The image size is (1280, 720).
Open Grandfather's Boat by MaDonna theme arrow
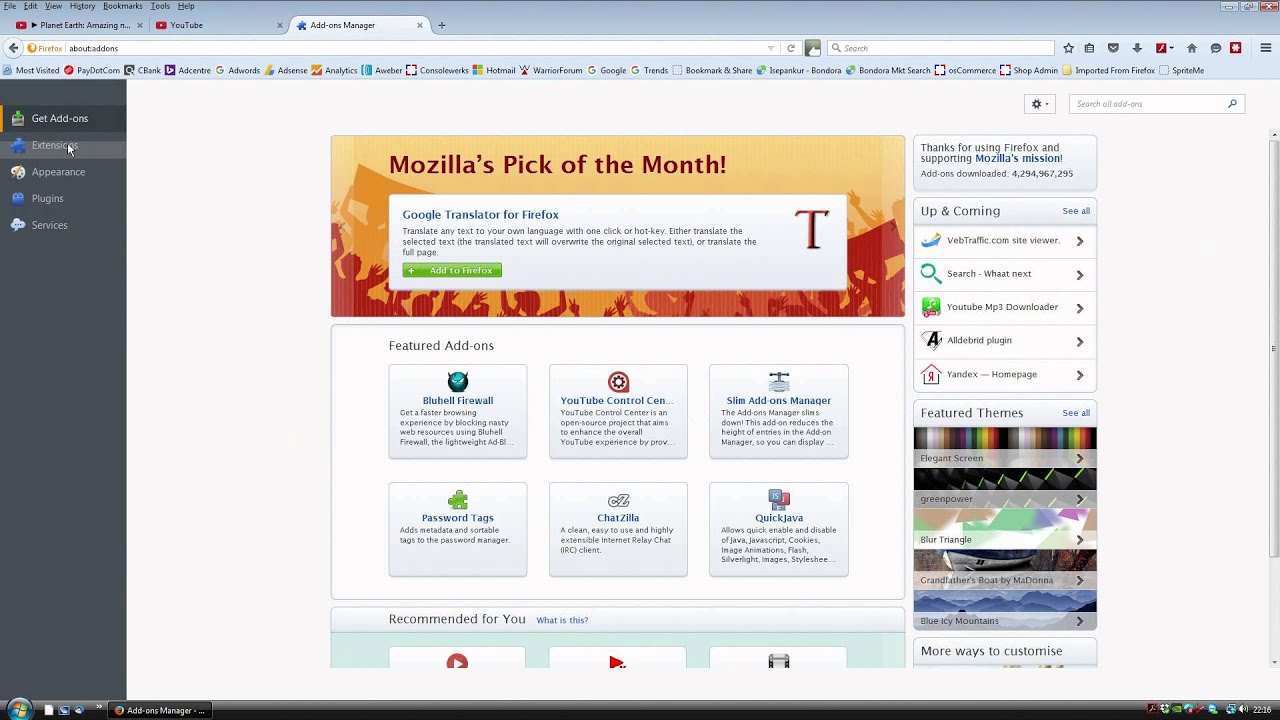point(1079,580)
